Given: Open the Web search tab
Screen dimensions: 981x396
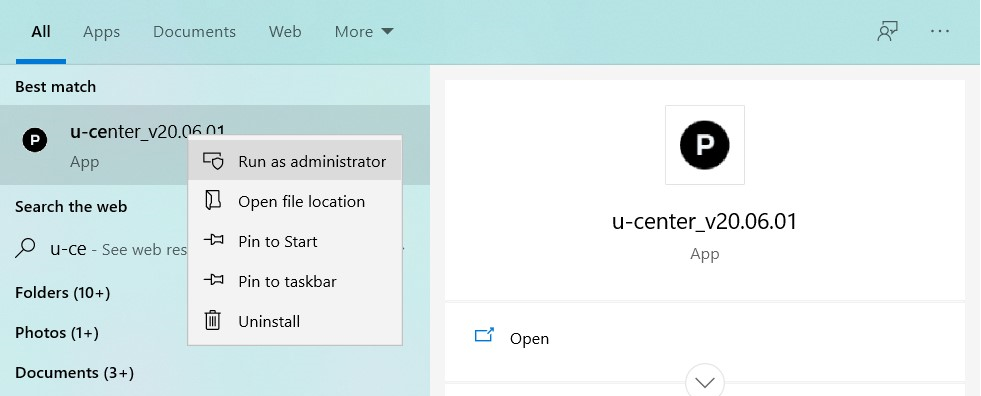Looking at the screenshot, I should tap(285, 32).
